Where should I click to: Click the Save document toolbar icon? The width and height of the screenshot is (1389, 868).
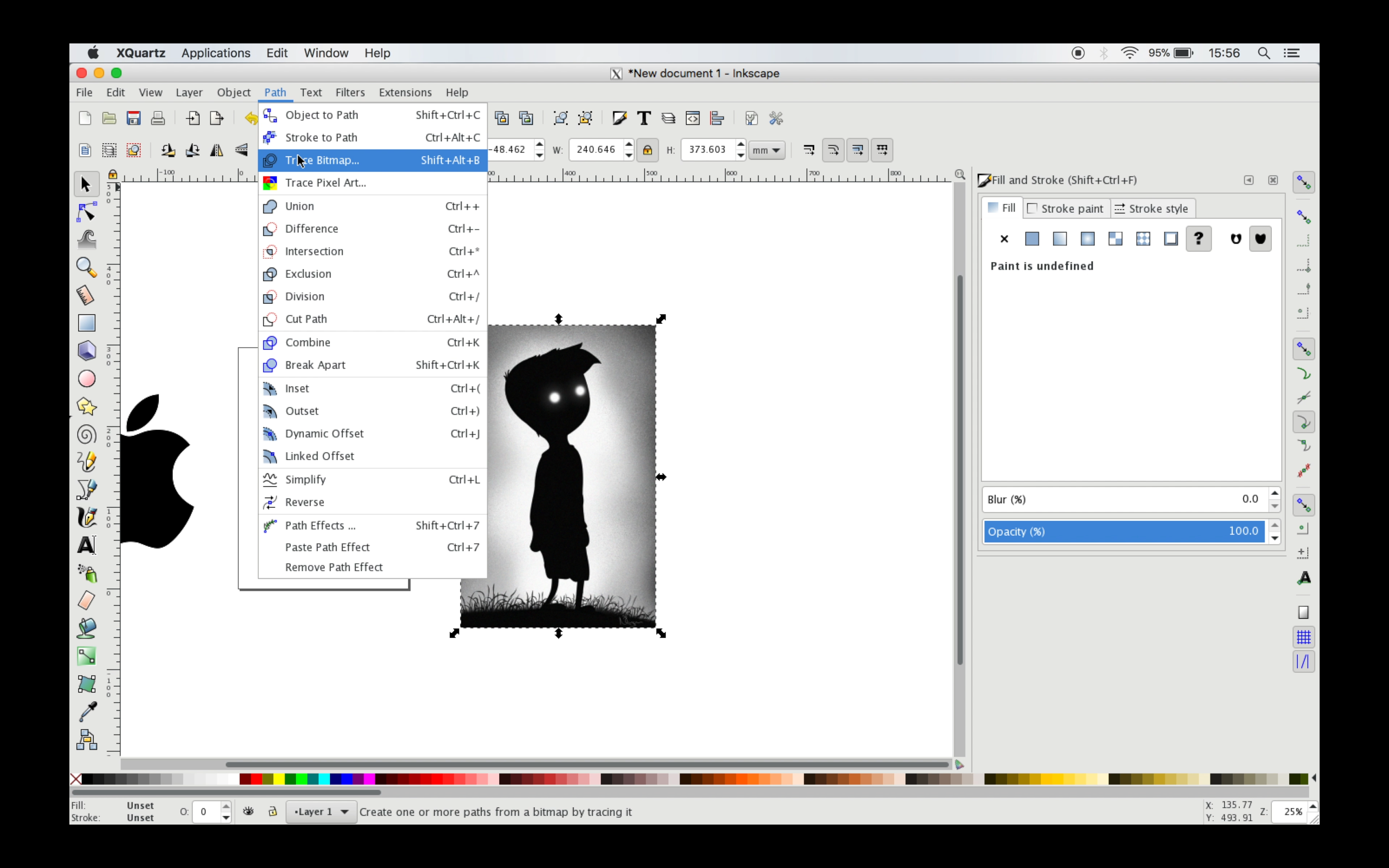134,118
